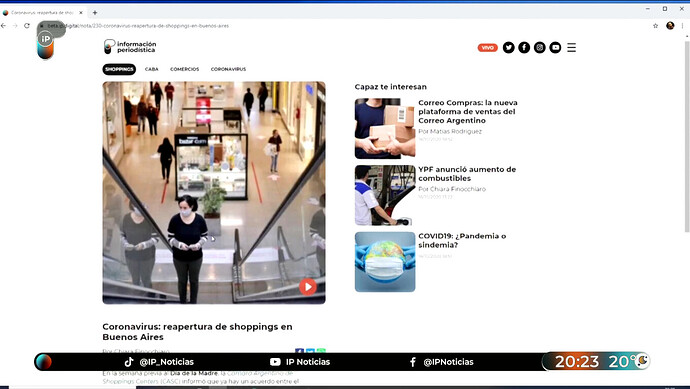The width and height of the screenshot is (690, 389).
Task: Open the Instagram social icon in header
Action: pyautogui.click(x=540, y=48)
